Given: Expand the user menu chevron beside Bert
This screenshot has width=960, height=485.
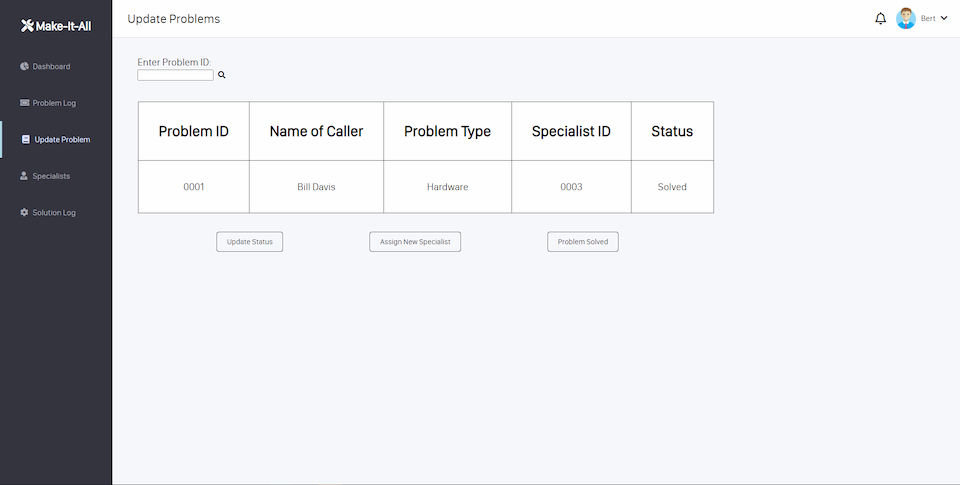Looking at the screenshot, I should [944, 19].
